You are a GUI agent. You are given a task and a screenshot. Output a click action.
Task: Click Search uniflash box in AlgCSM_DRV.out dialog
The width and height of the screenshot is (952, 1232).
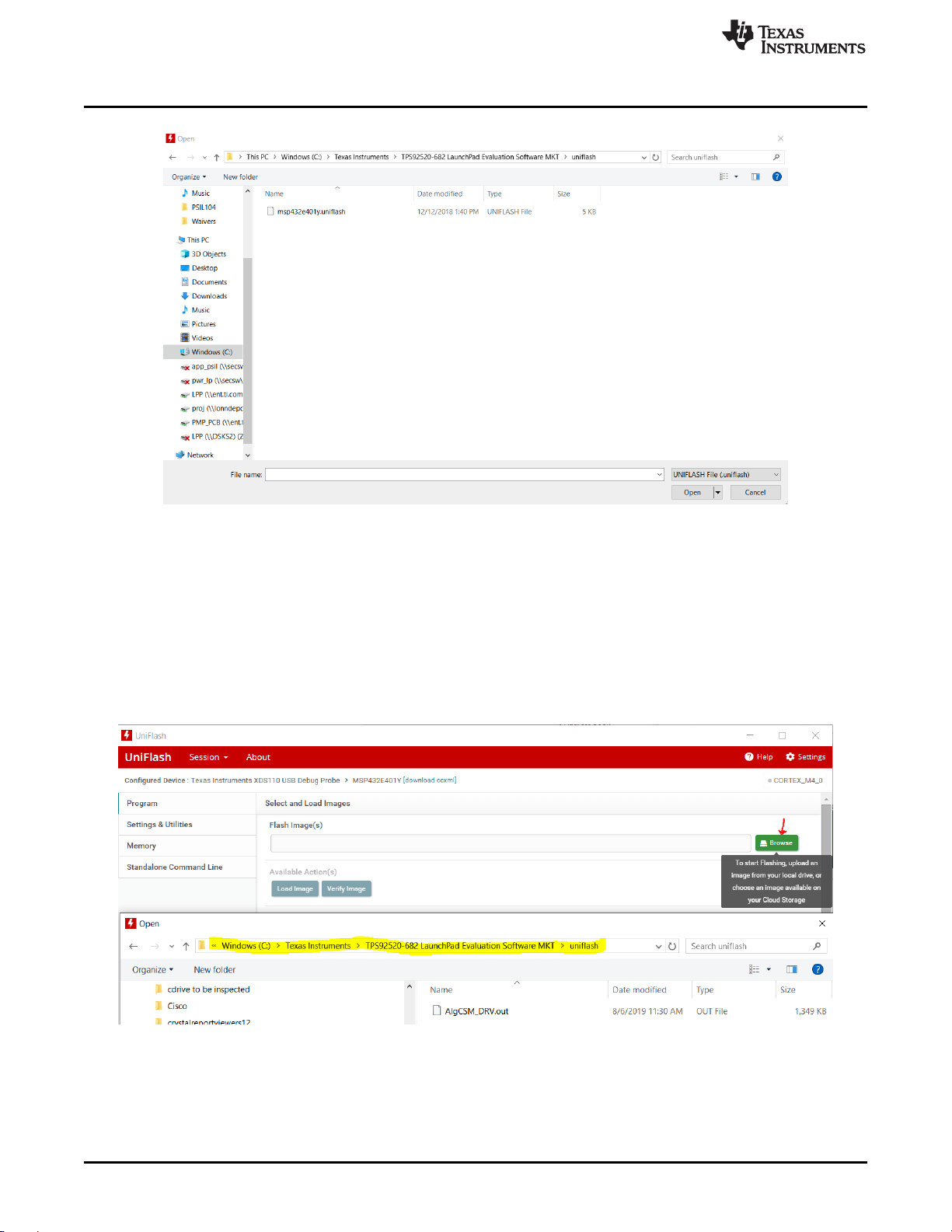755,946
